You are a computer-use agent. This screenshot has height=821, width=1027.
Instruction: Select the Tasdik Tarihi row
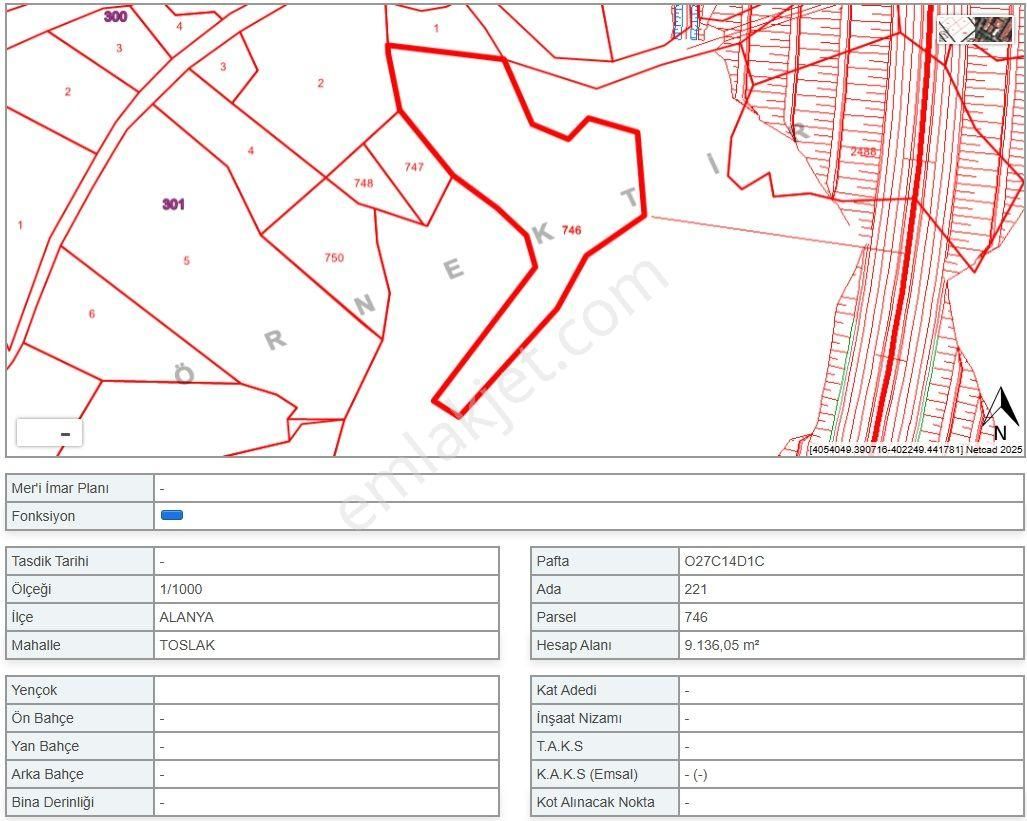click(x=80, y=561)
